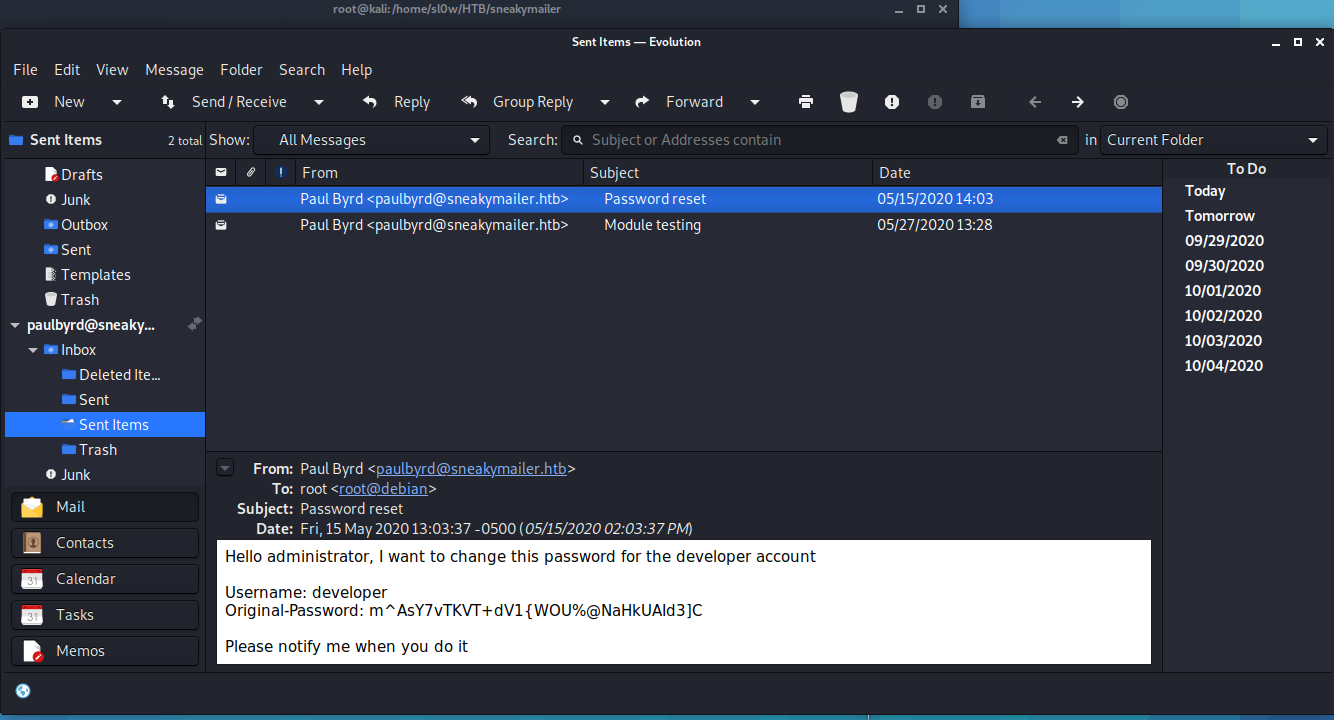Mark message as junk with exclamation icon
Screen dimensions: 1334x720
(892, 102)
